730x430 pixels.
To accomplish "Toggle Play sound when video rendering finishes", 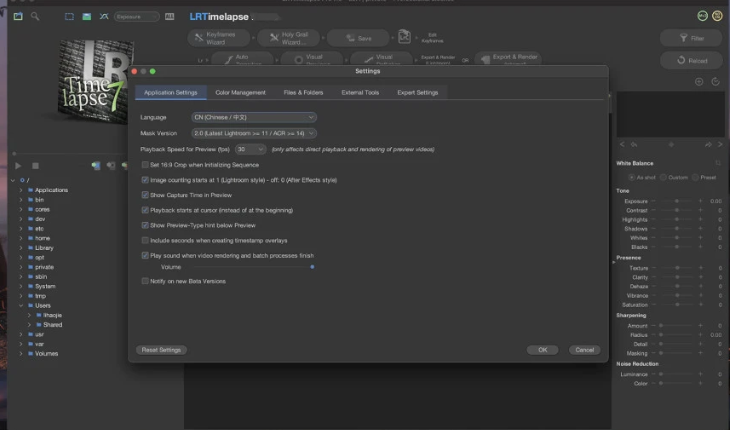I will click(x=145, y=255).
